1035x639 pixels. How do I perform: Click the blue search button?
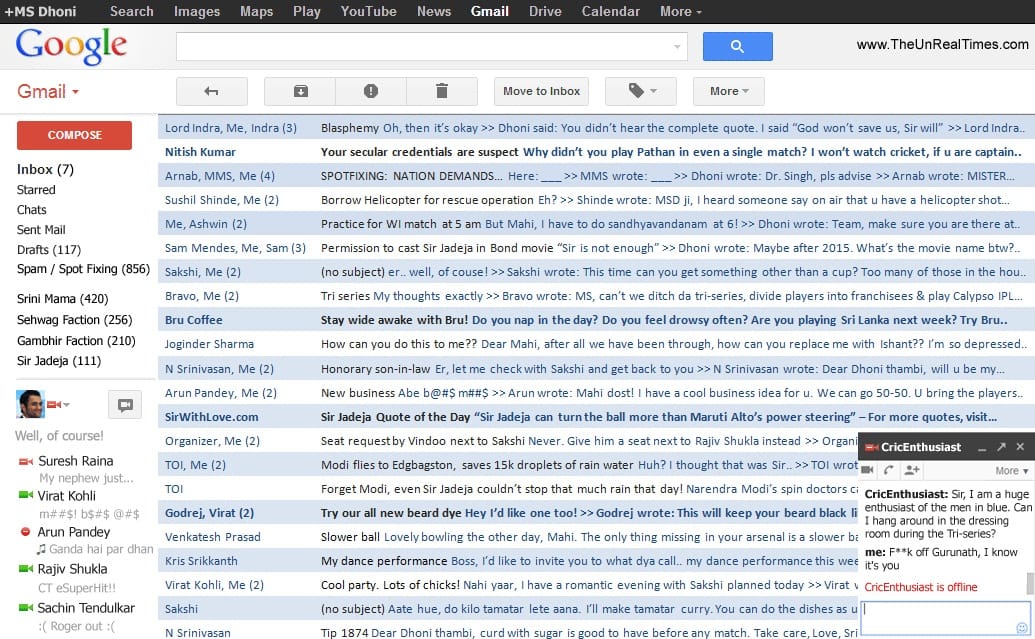pos(737,46)
